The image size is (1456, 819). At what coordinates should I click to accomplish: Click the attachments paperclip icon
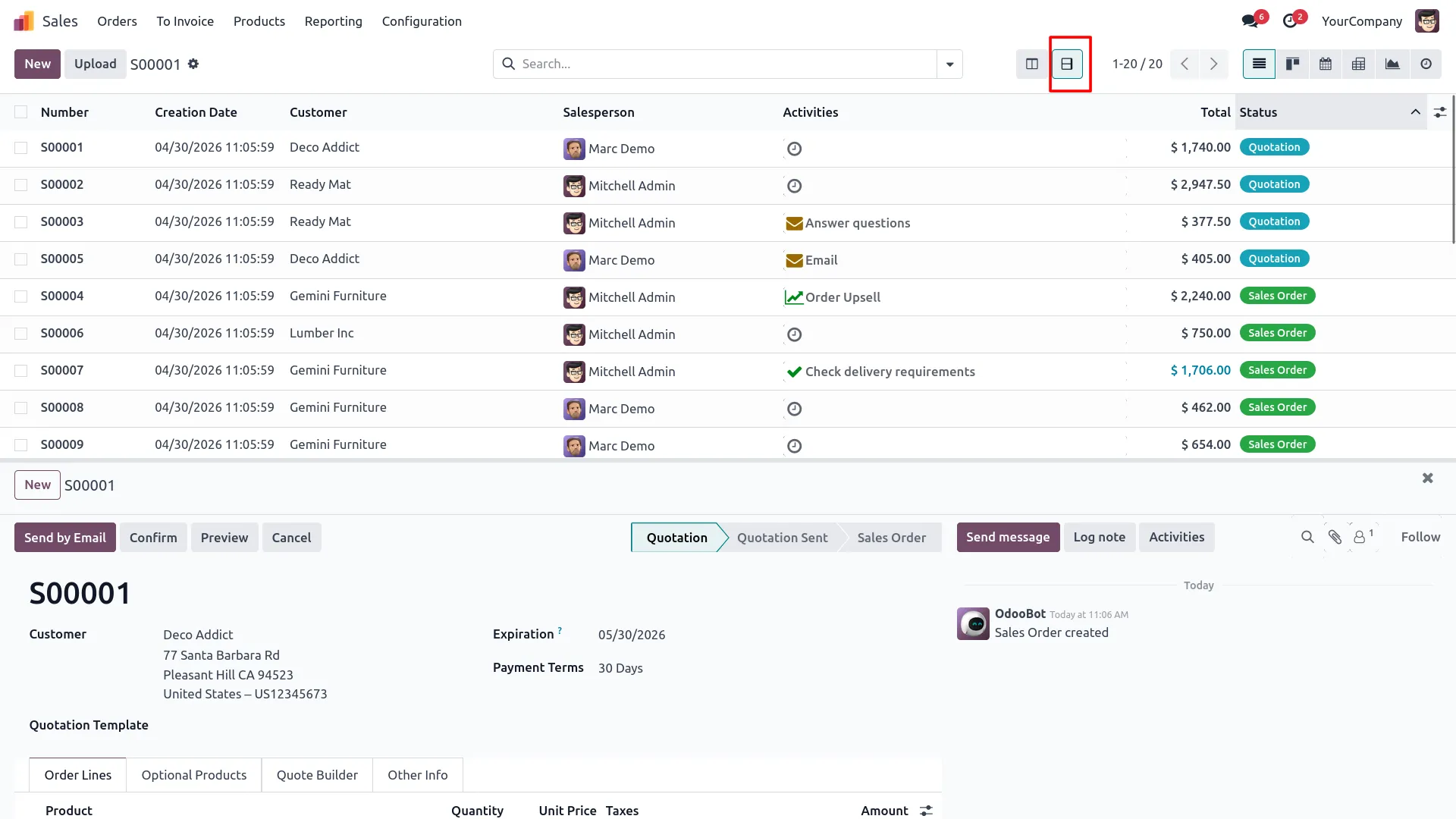click(x=1335, y=537)
